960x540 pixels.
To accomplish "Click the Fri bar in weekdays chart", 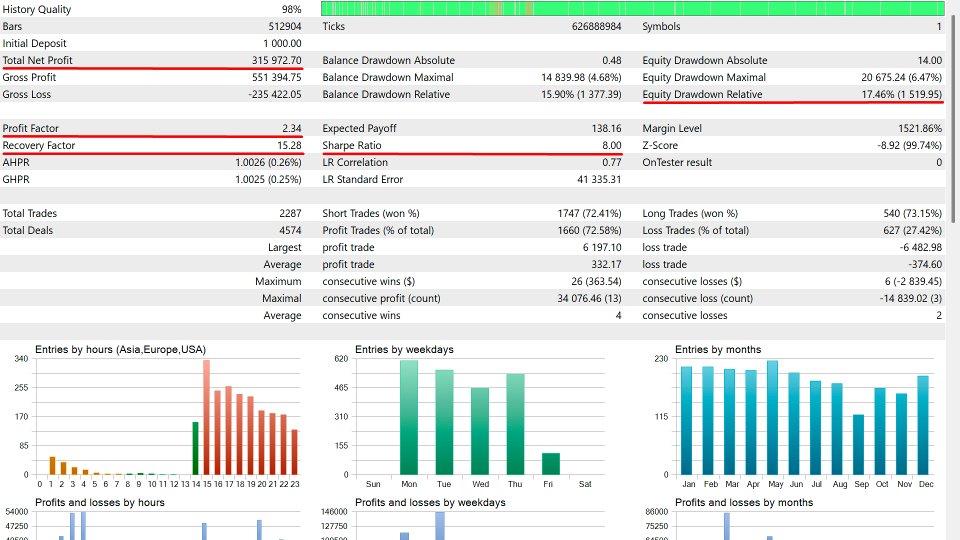I will tap(551, 463).
